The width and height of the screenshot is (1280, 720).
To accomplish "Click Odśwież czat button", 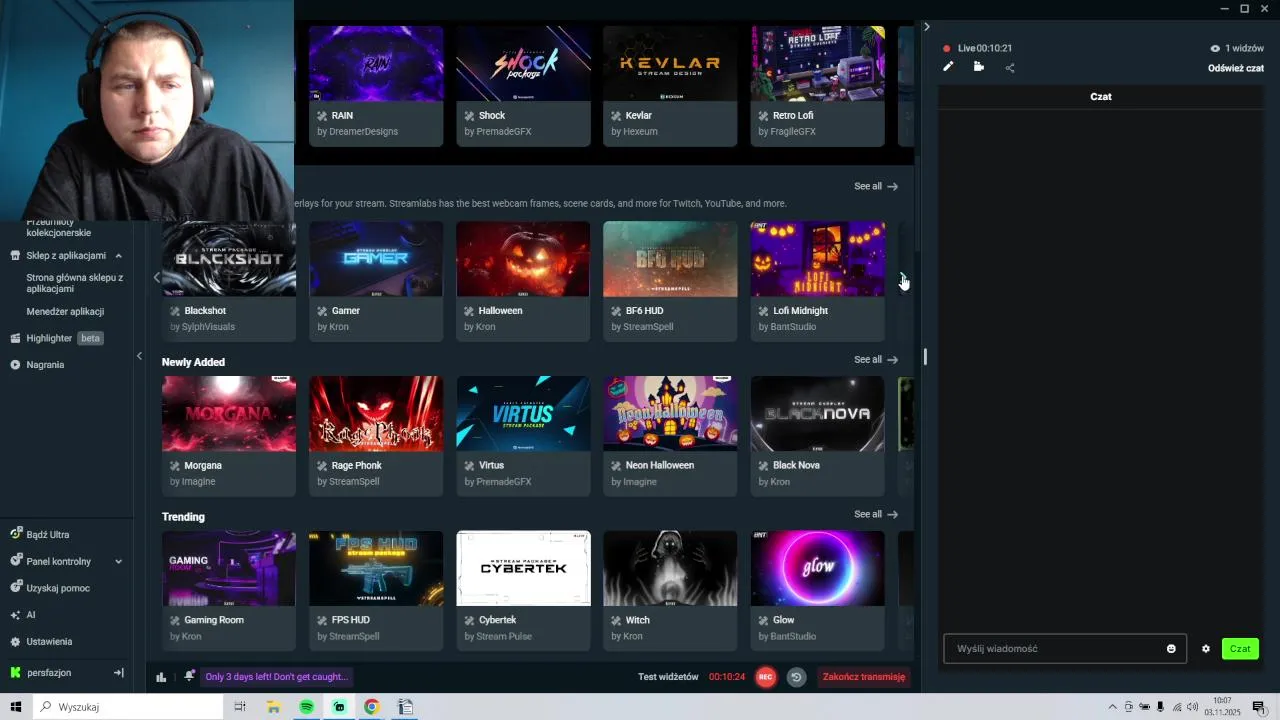I will (1236, 68).
